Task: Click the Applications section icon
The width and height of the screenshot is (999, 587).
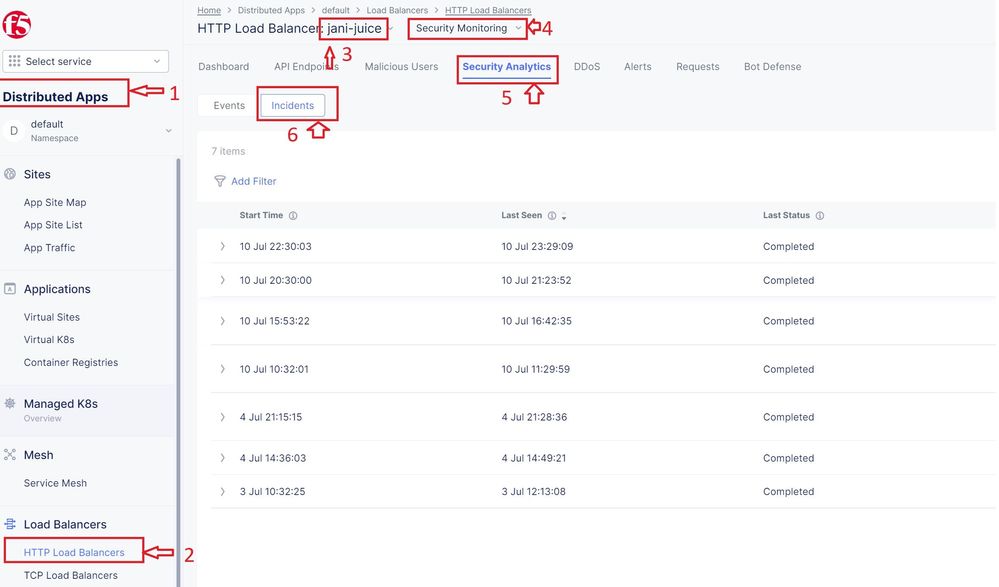Action: [10, 289]
